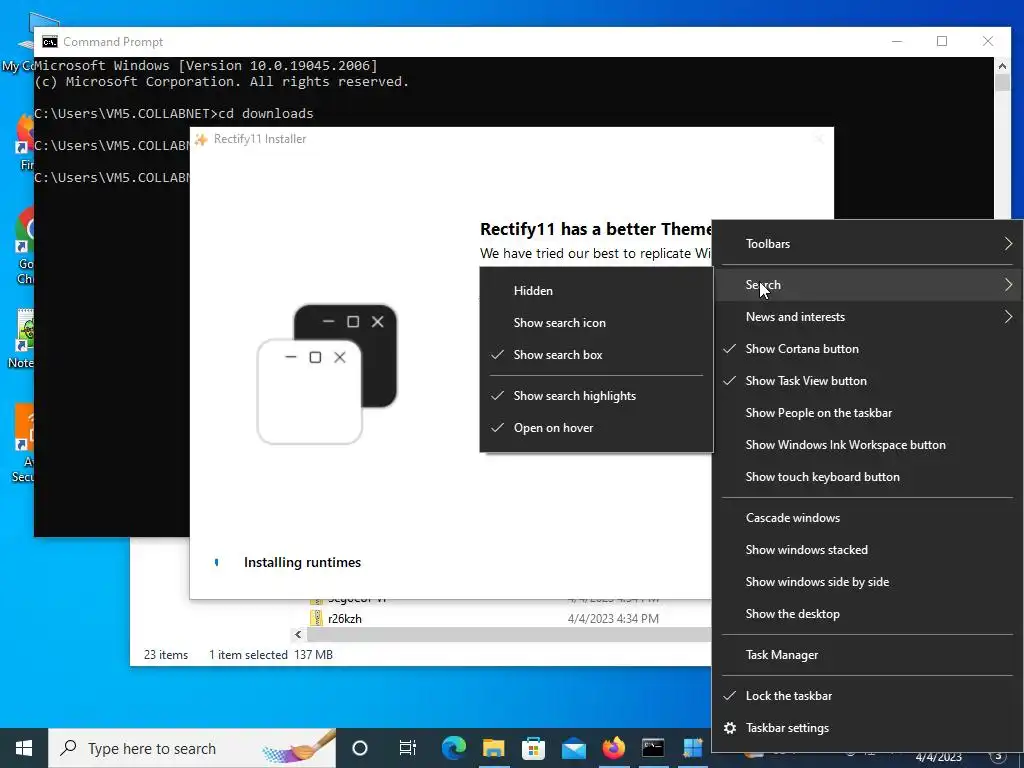Toggle Show Task View button
The width and height of the screenshot is (1024, 768).
coord(869,381)
